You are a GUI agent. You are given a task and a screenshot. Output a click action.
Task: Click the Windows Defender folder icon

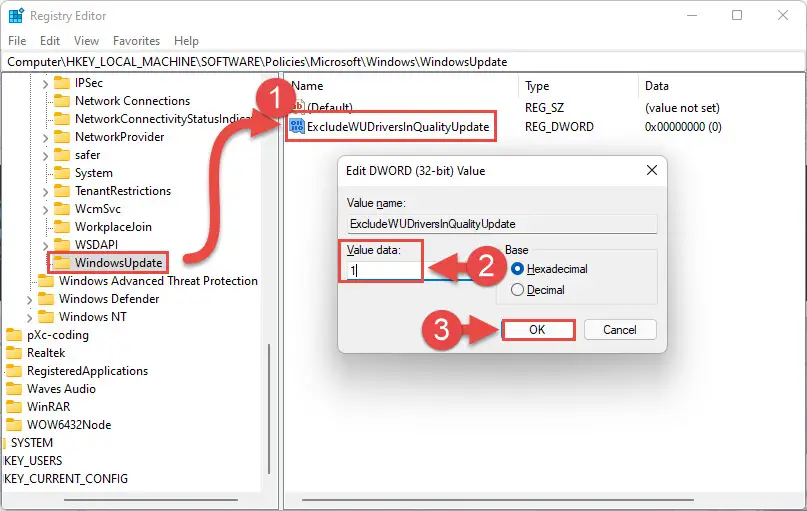(x=46, y=299)
